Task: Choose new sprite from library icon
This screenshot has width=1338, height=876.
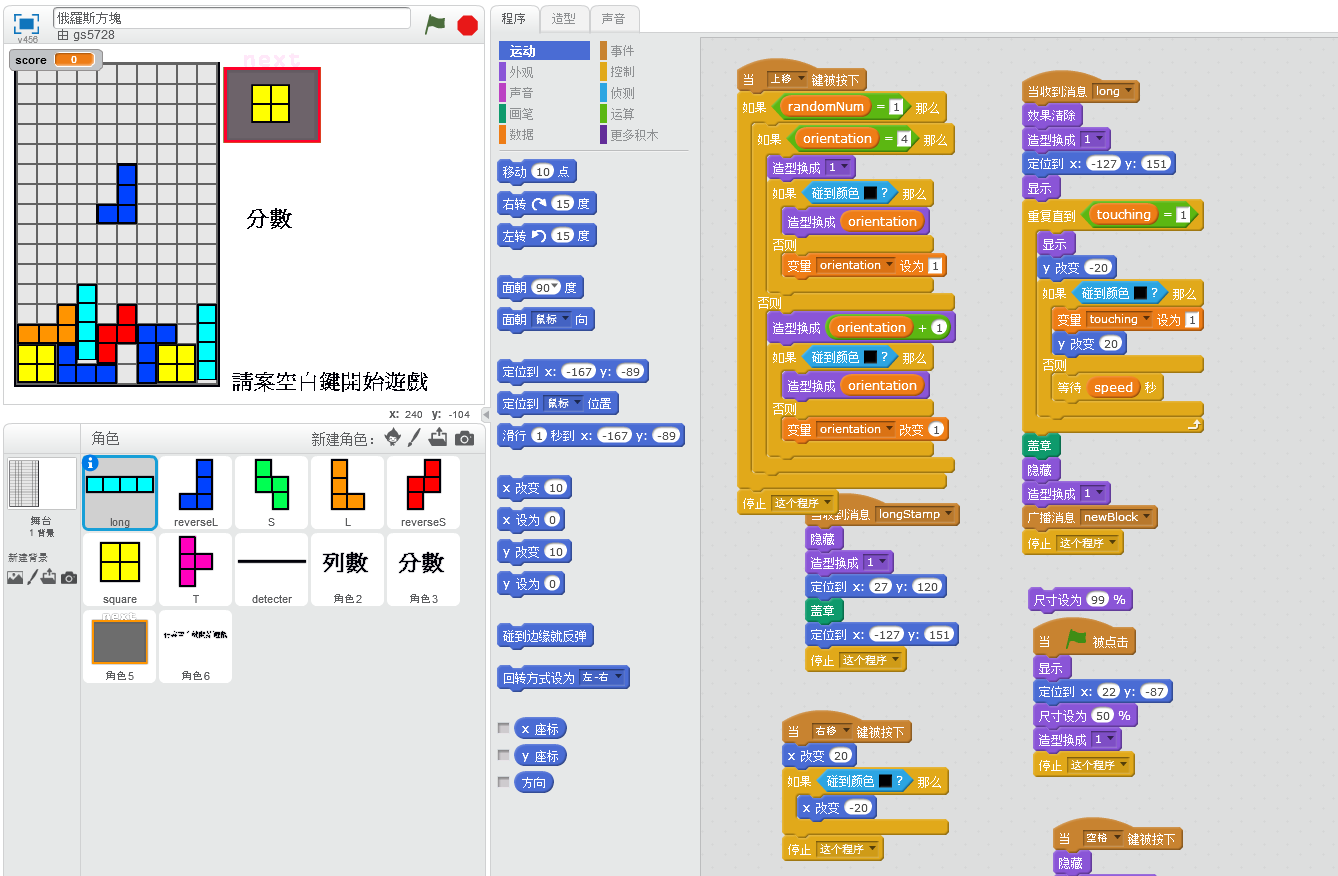Action: 393,438
